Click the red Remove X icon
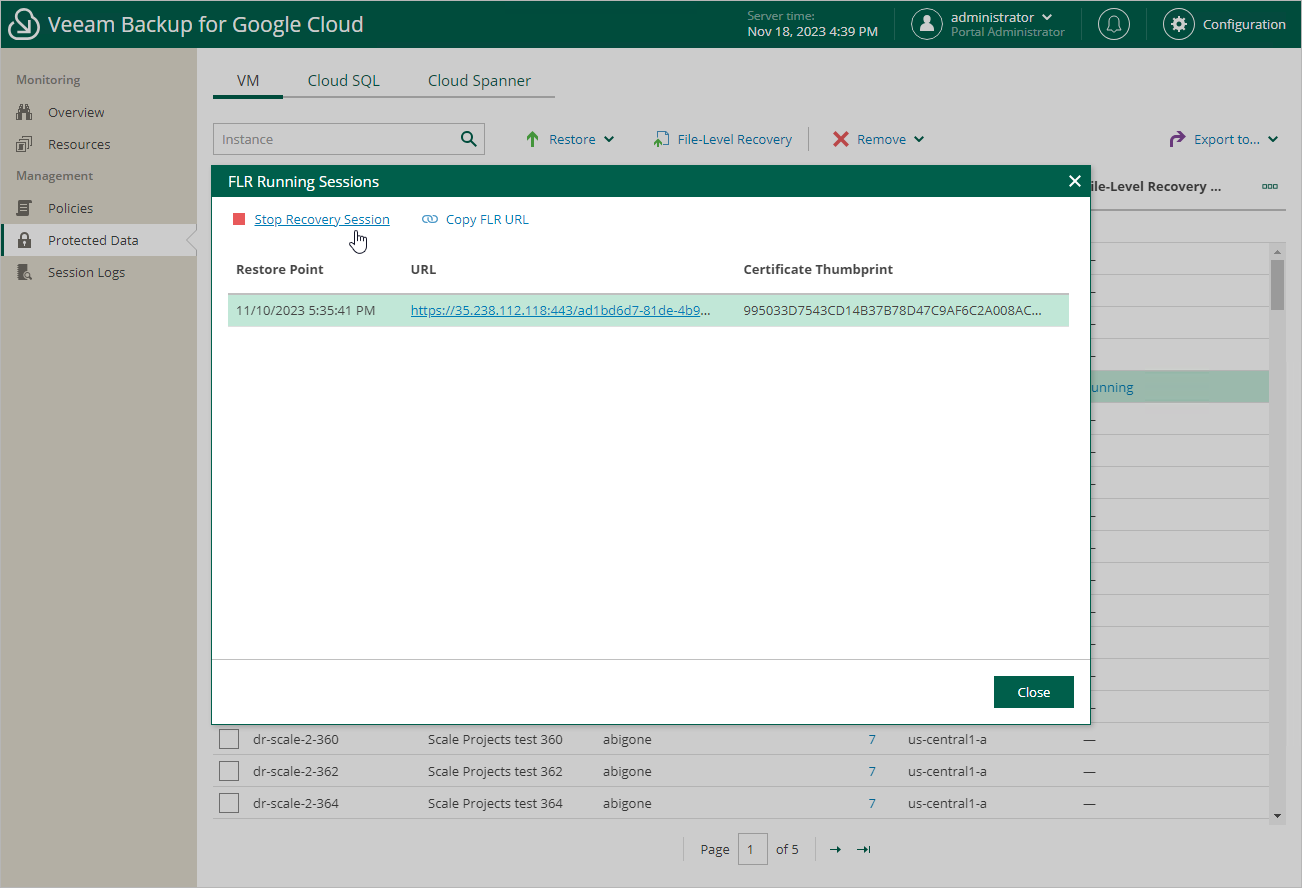 pyautogui.click(x=841, y=140)
